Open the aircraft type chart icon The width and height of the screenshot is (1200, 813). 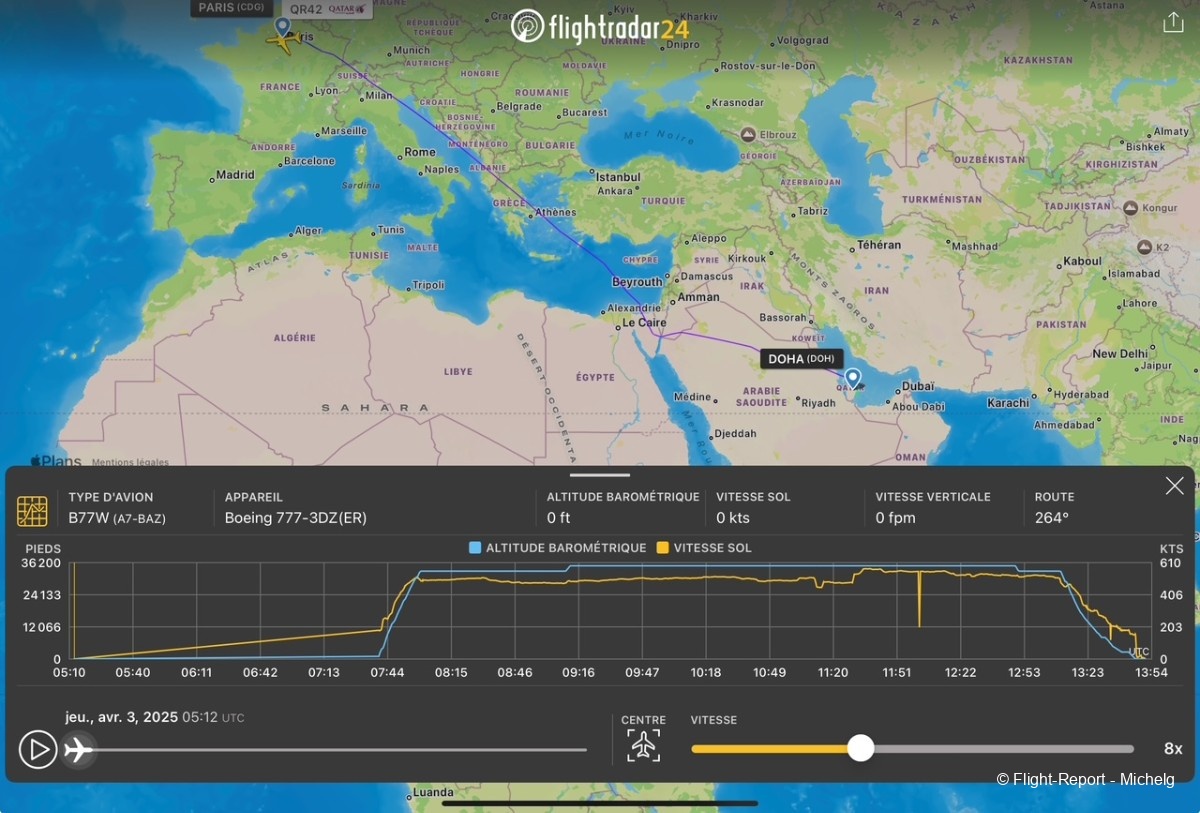(32, 510)
